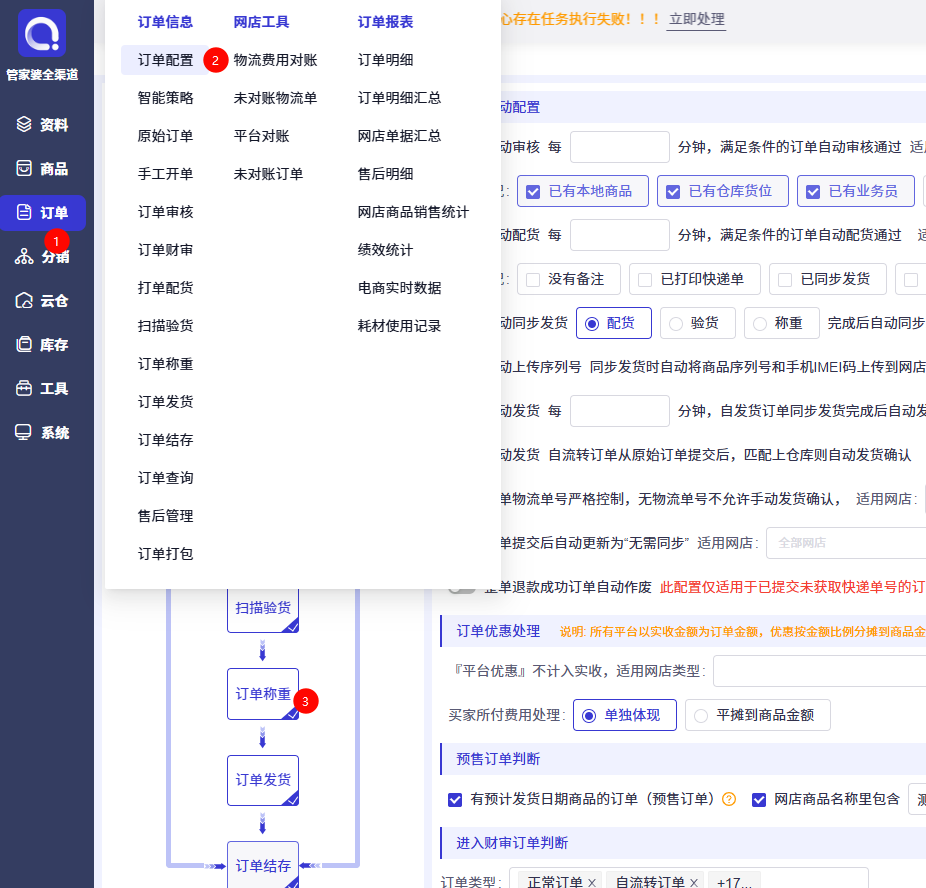
Task: Toggle 有预计发货日期商品的订单 checkbox
Action: [455, 799]
